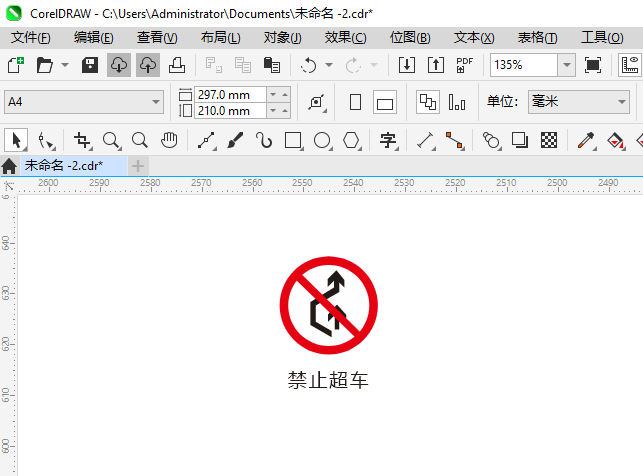Expand the Open recent files arrow
The width and height of the screenshot is (643, 476).
click(65, 65)
